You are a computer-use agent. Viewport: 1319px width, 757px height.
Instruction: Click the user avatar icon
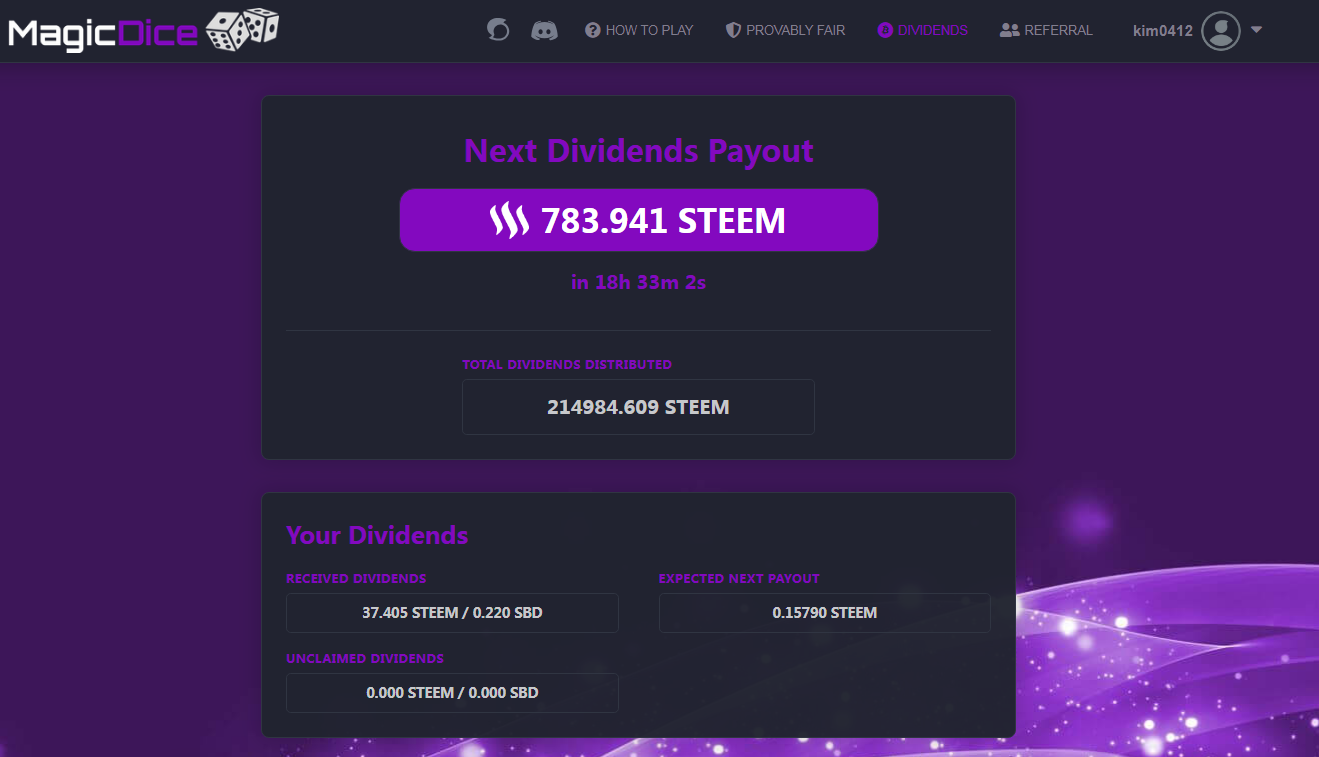(x=1220, y=31)
